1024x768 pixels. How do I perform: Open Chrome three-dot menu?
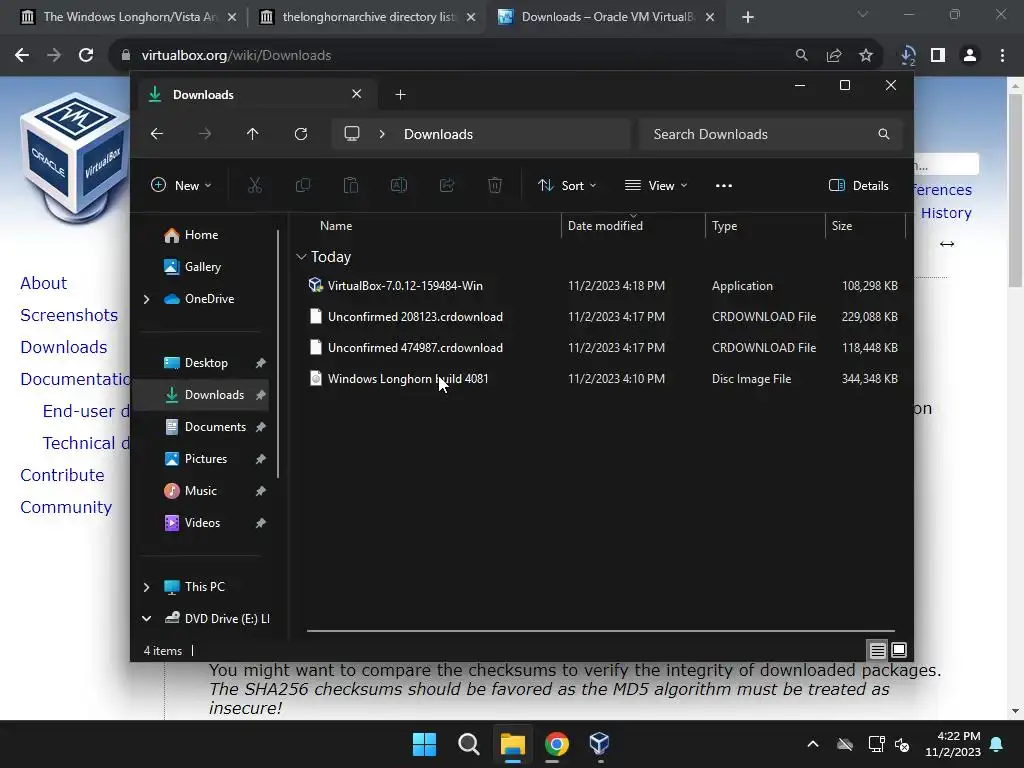tap(1002, 56)
